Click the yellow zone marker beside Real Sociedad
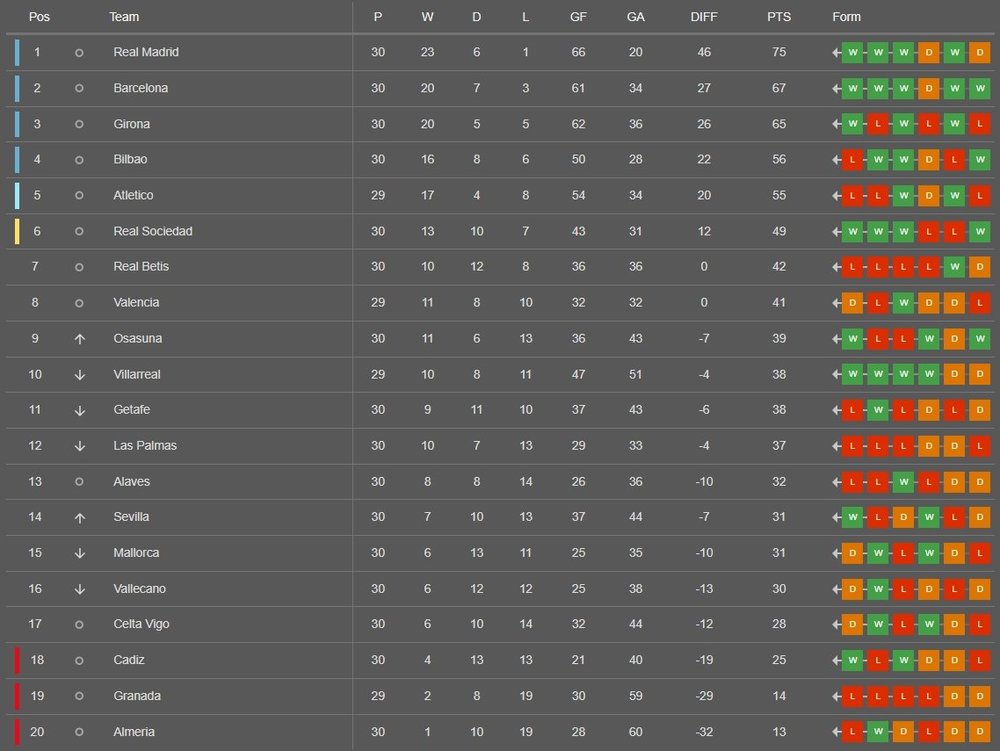The image size is (1000, 751). [x=17, y=231]
